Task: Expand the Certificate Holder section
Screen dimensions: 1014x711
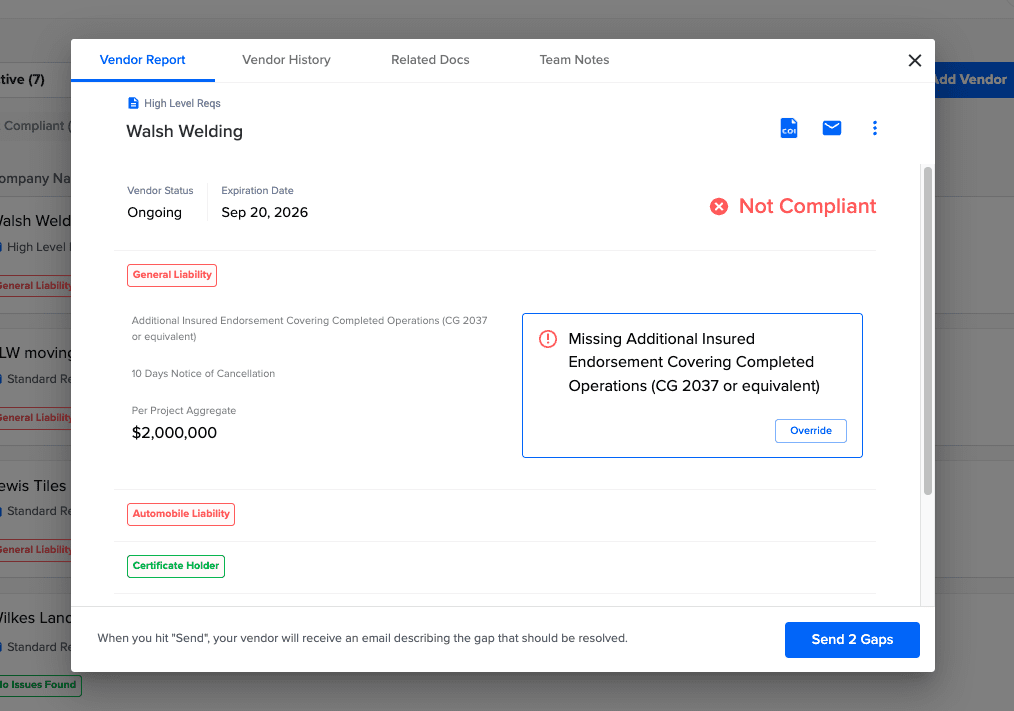Action: (176, 566)
